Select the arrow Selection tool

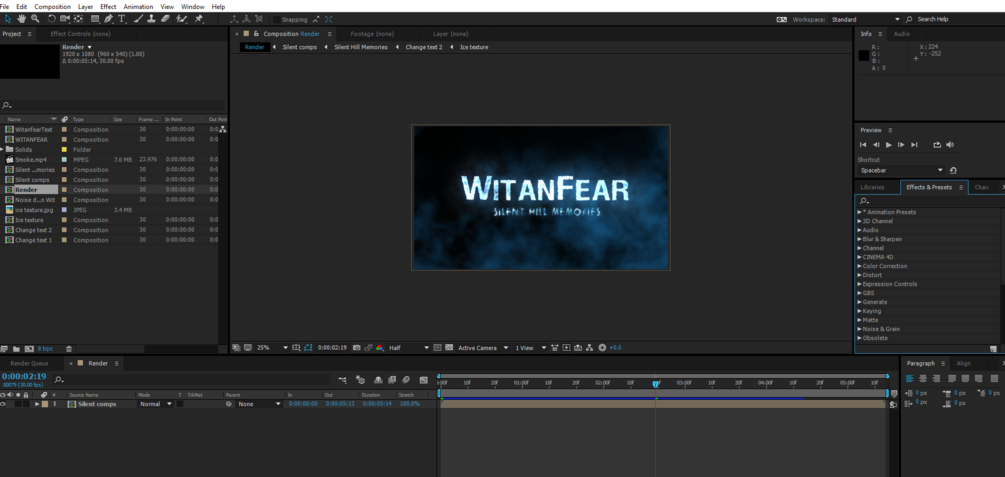[x=8, y=19]
